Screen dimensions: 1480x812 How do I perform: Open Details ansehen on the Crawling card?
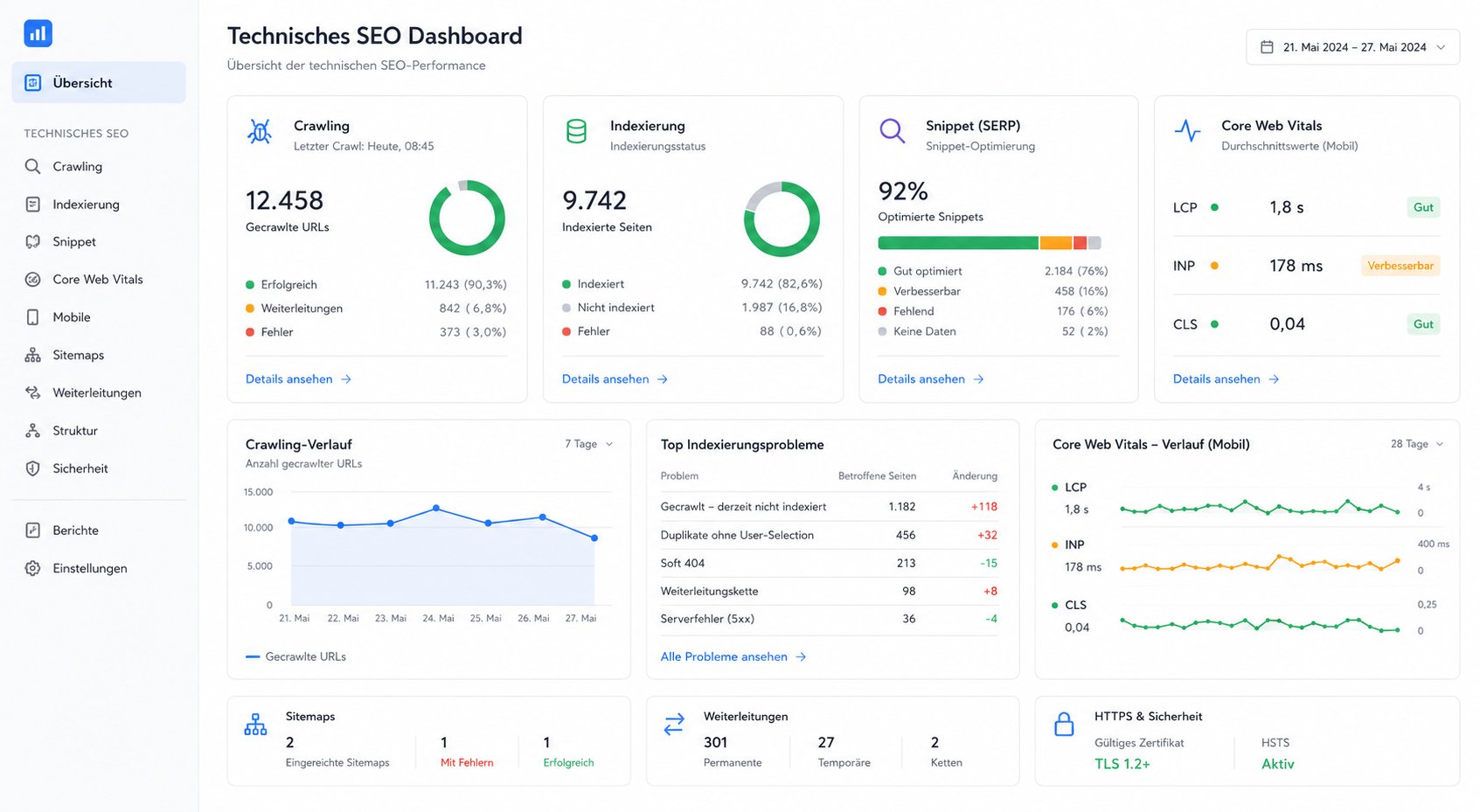[298, 379]
